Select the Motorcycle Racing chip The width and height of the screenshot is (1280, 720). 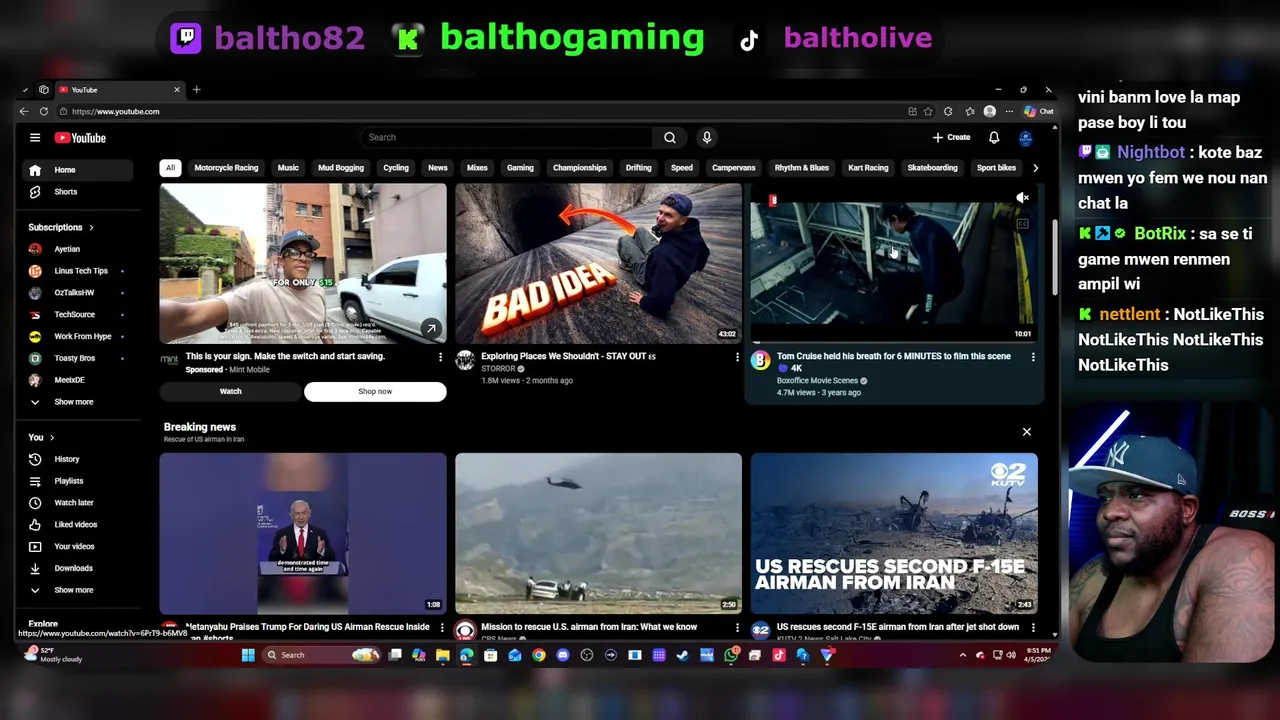coord(226,168)
